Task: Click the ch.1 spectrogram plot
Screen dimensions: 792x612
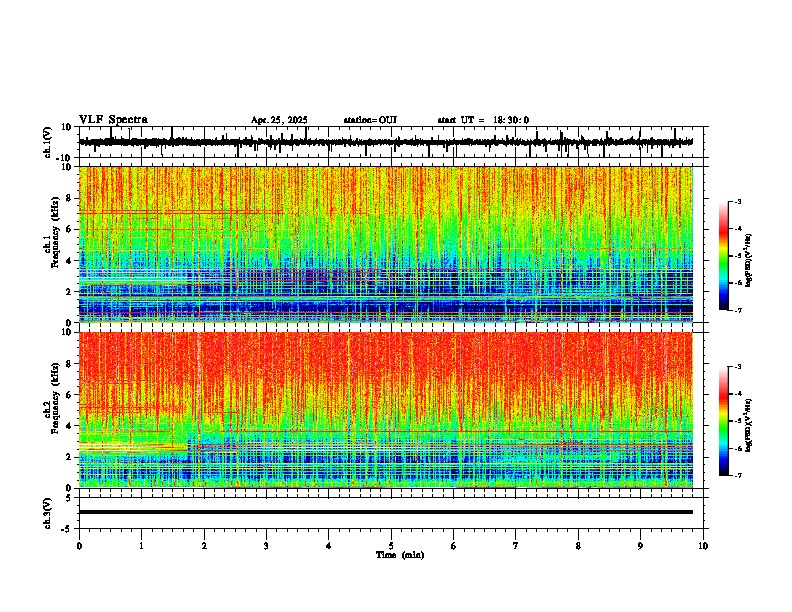Action: coord(386,244)
